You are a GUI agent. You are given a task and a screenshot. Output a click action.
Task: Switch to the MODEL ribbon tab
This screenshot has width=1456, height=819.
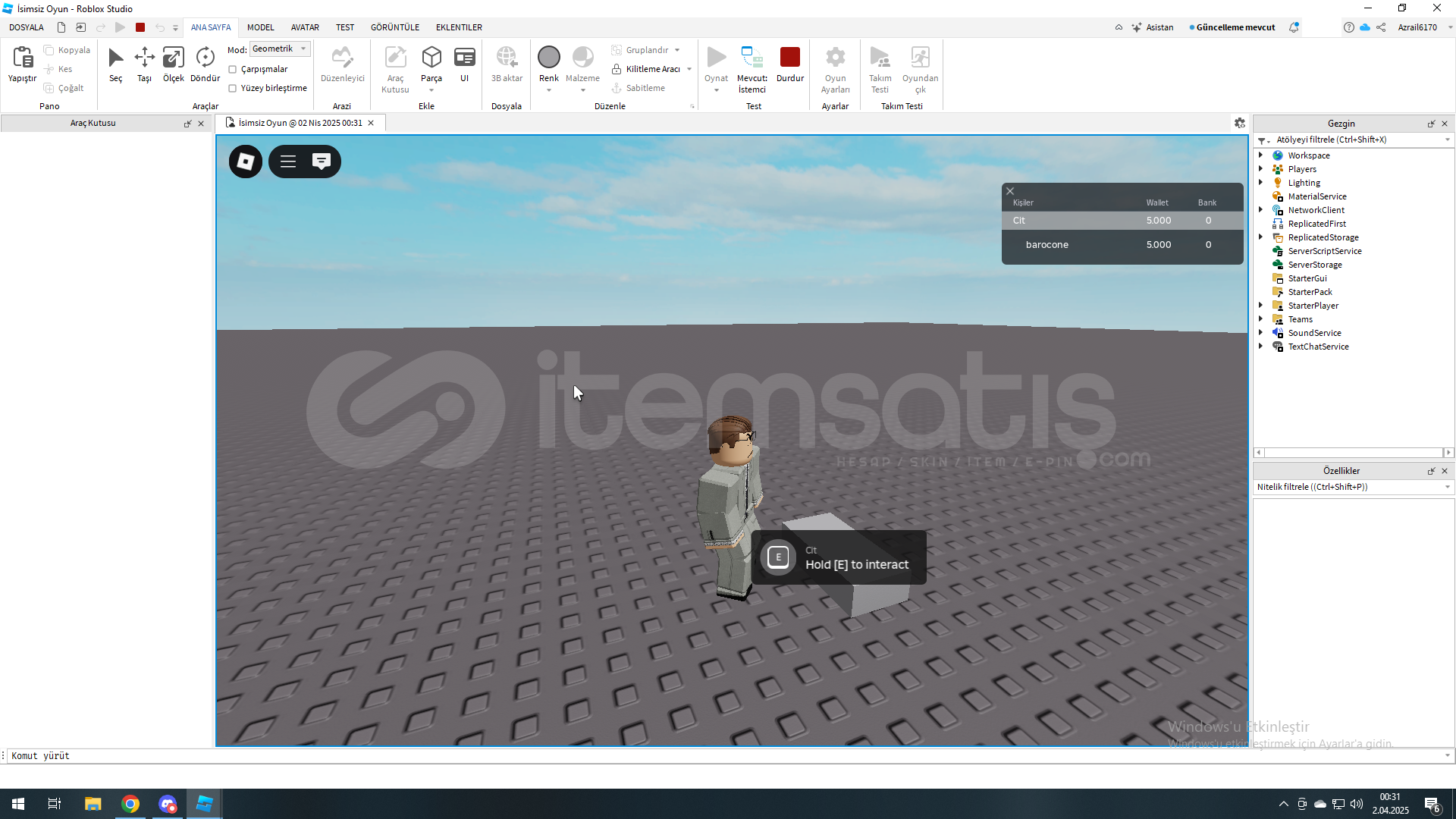(261, 27)
